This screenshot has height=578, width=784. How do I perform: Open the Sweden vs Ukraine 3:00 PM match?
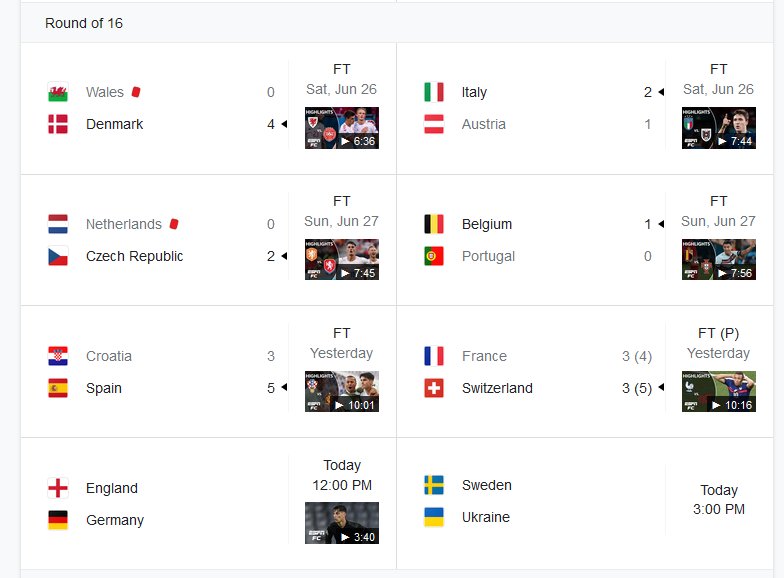(585, 504)
